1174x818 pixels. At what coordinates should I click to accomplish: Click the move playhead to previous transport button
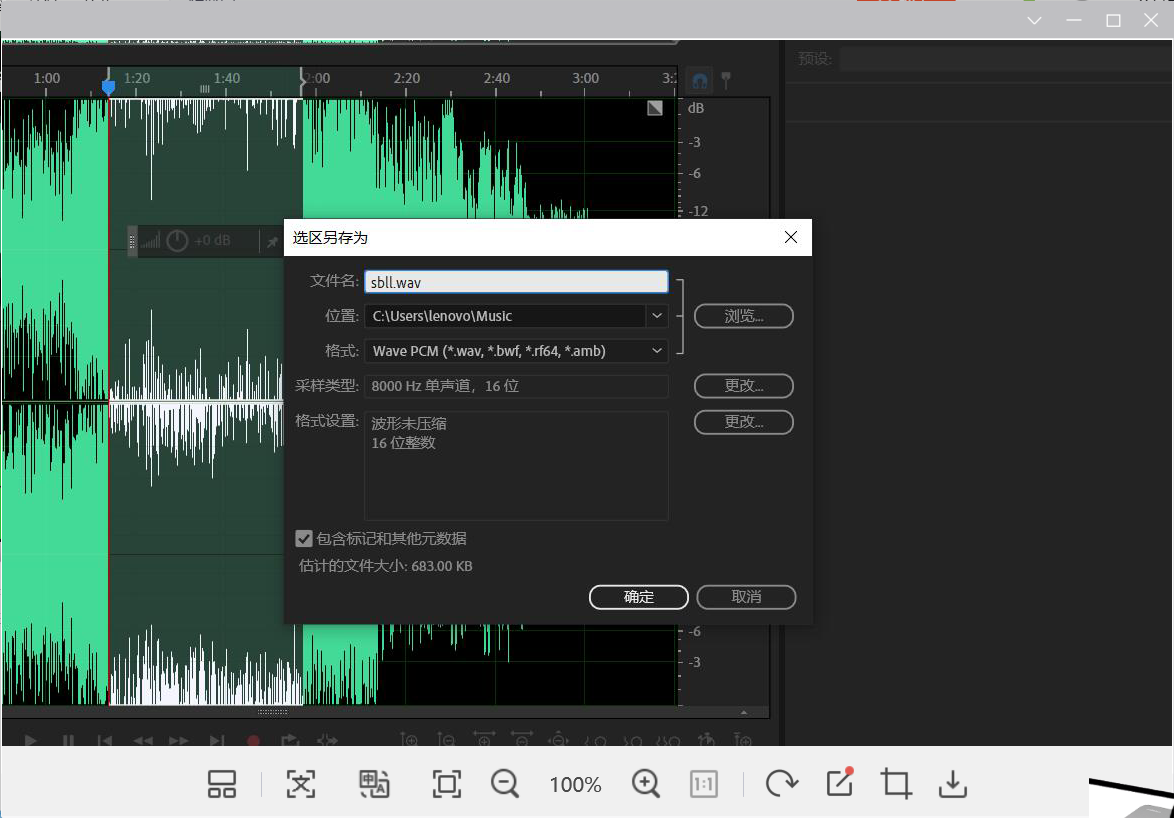click(x=105, y=740)
